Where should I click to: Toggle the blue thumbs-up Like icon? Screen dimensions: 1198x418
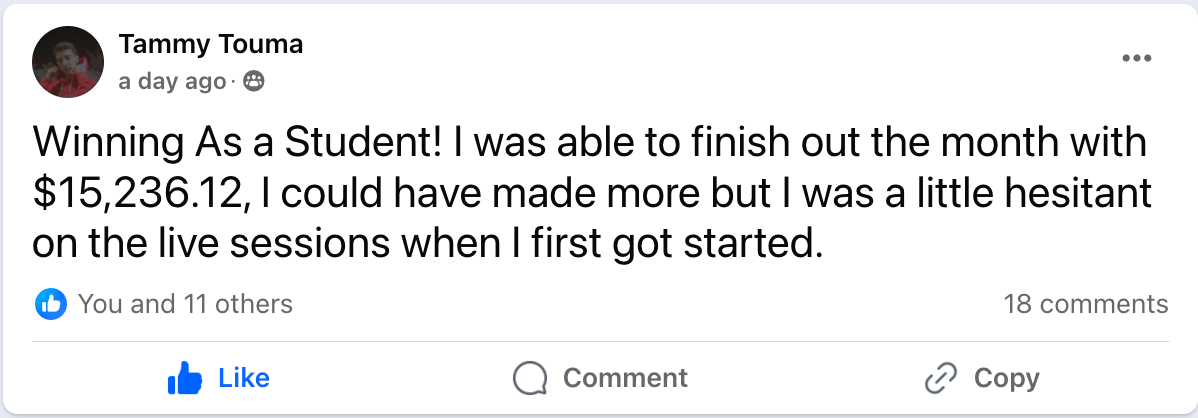(x=184, y=378)
